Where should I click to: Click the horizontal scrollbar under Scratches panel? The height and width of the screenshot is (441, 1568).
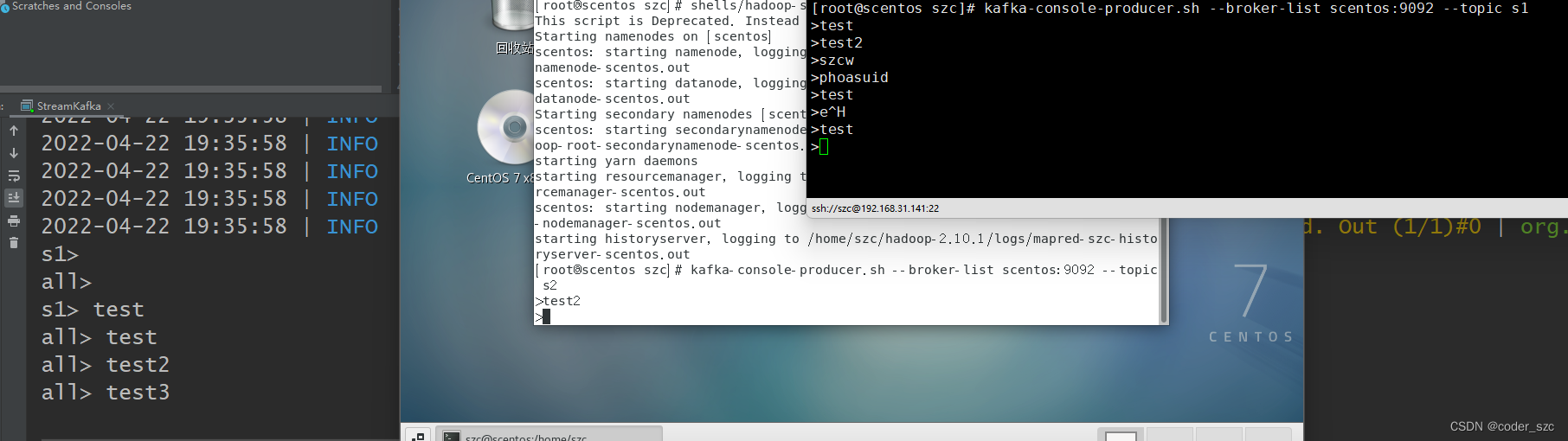[190, 89]
